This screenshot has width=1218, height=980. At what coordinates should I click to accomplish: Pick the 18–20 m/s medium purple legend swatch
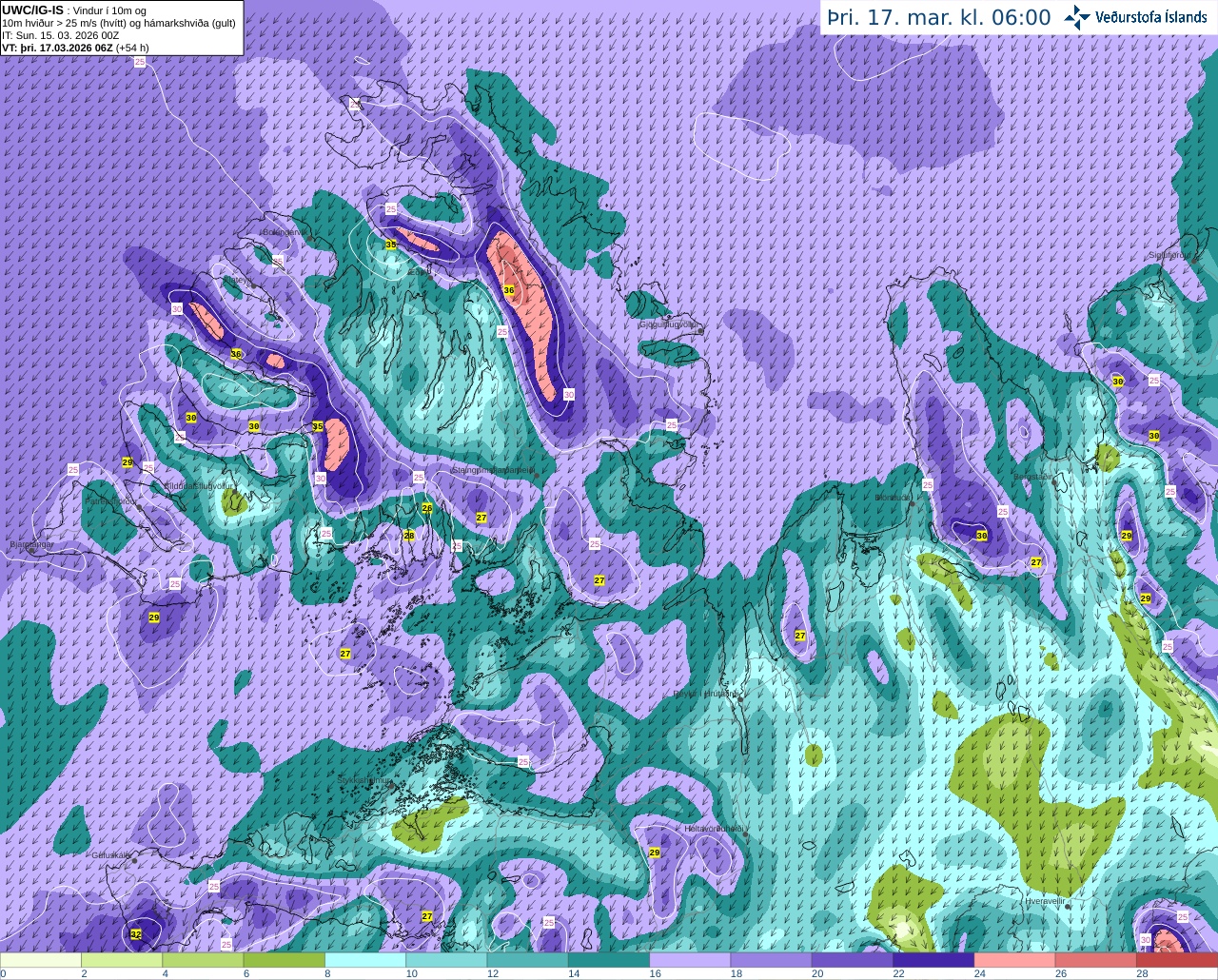(771, 960)
